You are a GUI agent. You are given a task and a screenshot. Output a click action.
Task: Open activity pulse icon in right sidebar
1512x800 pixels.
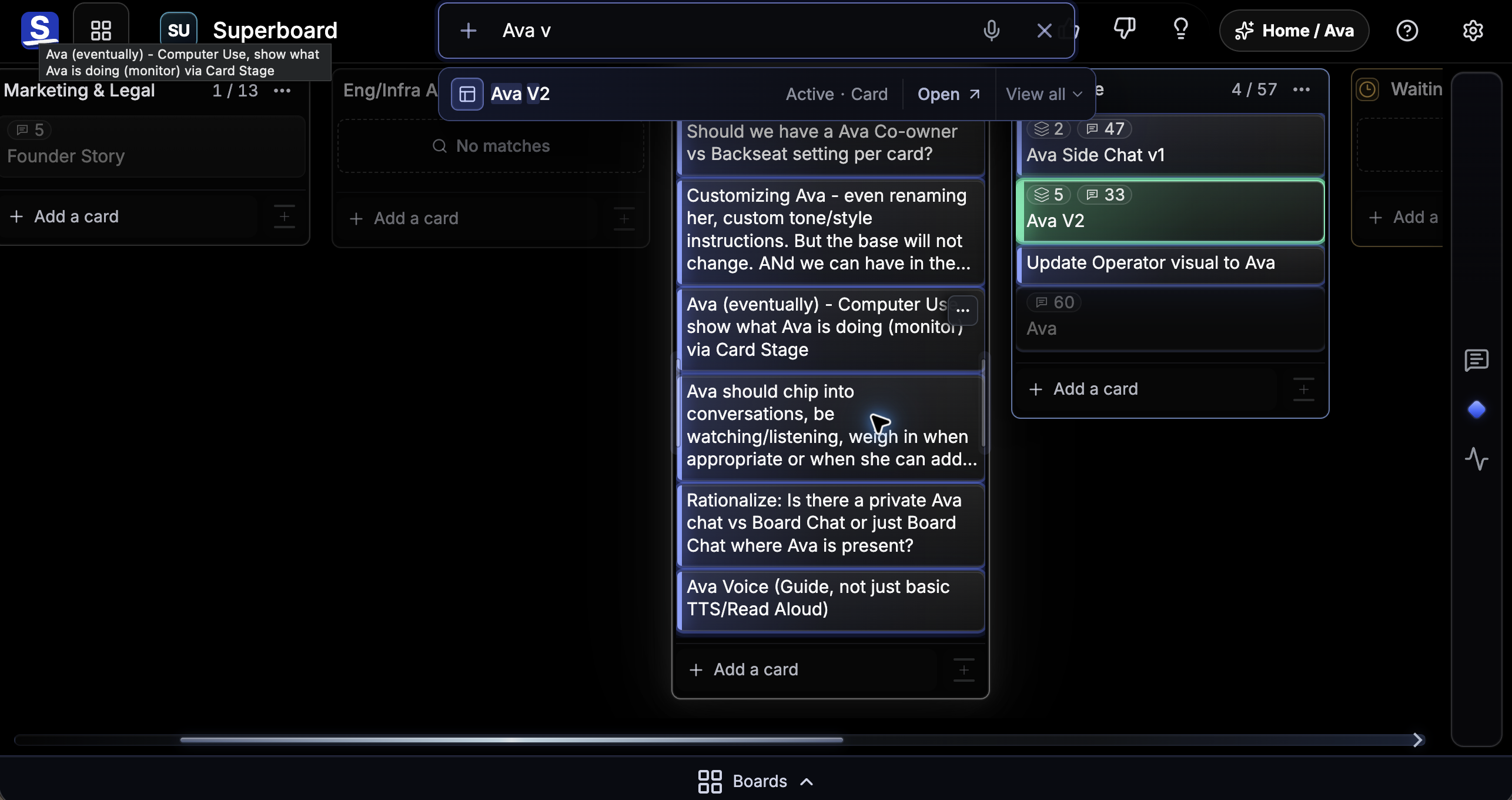[1477, 459]
